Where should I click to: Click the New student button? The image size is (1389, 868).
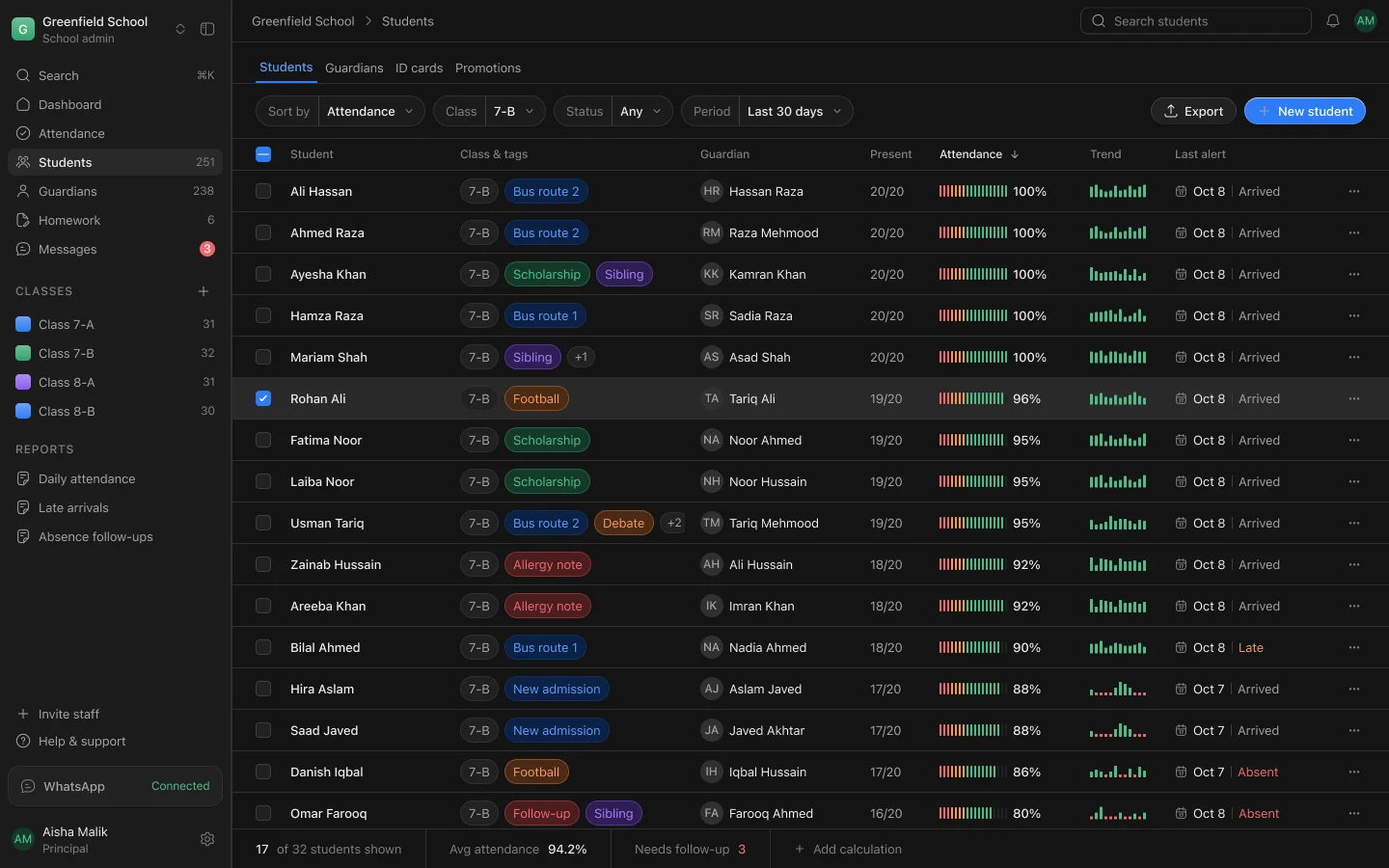[x=1305, y=111]
